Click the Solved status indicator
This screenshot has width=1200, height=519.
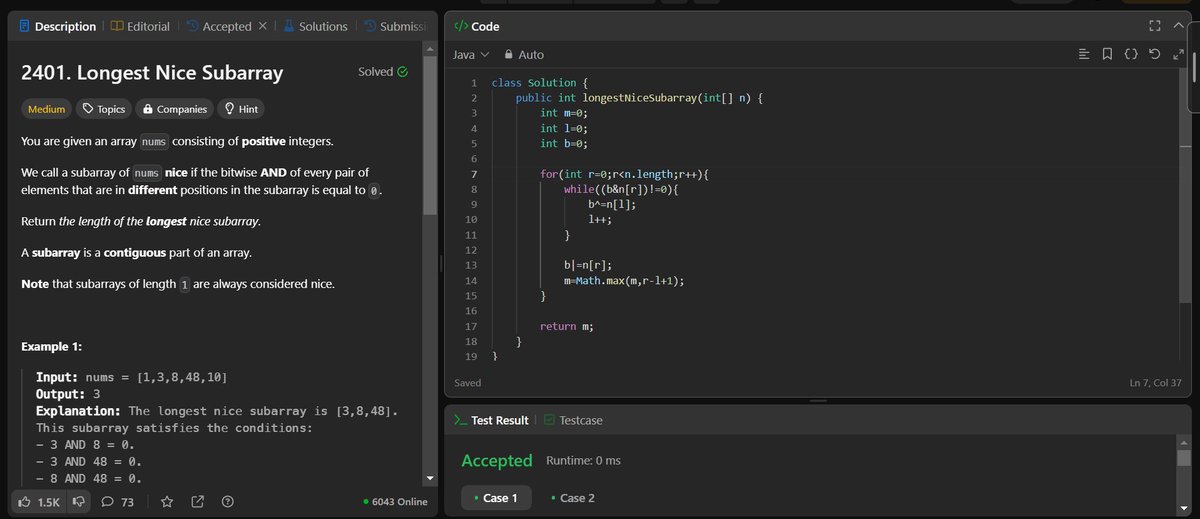(383, 72)
